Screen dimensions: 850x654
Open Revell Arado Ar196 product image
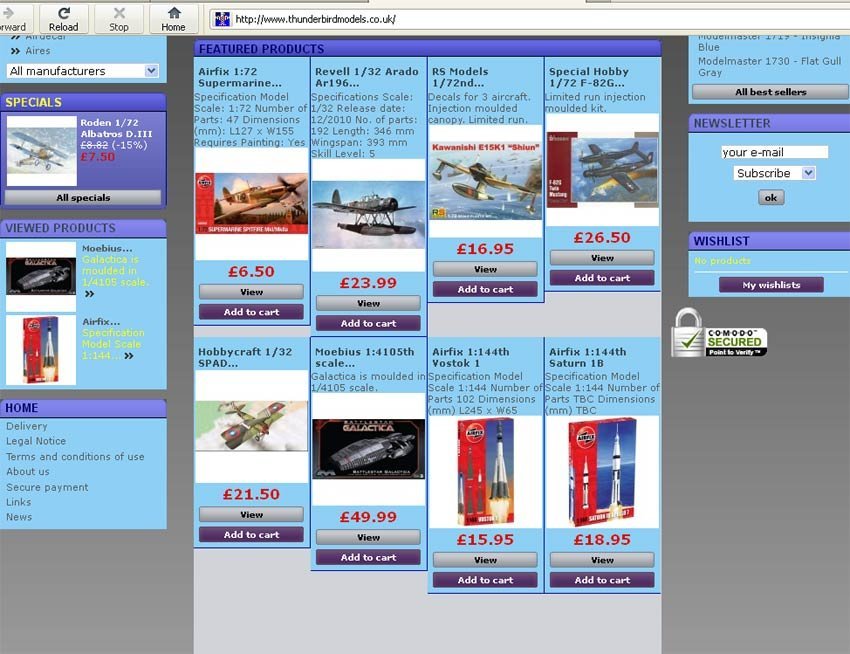369,215
